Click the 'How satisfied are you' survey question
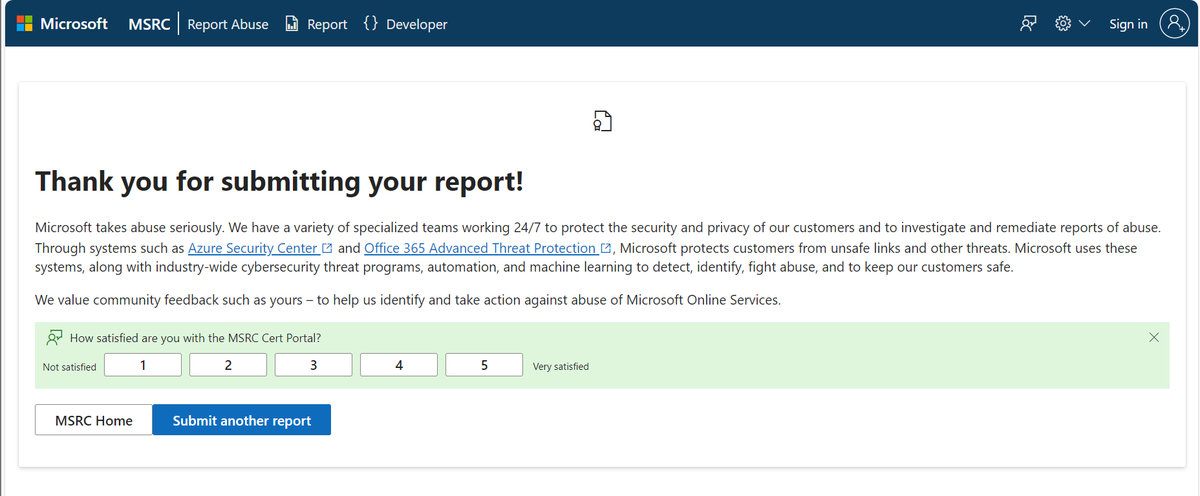The width and height of the screenshot is (1200, 496). pyautogui.click(x=195, y=338)
